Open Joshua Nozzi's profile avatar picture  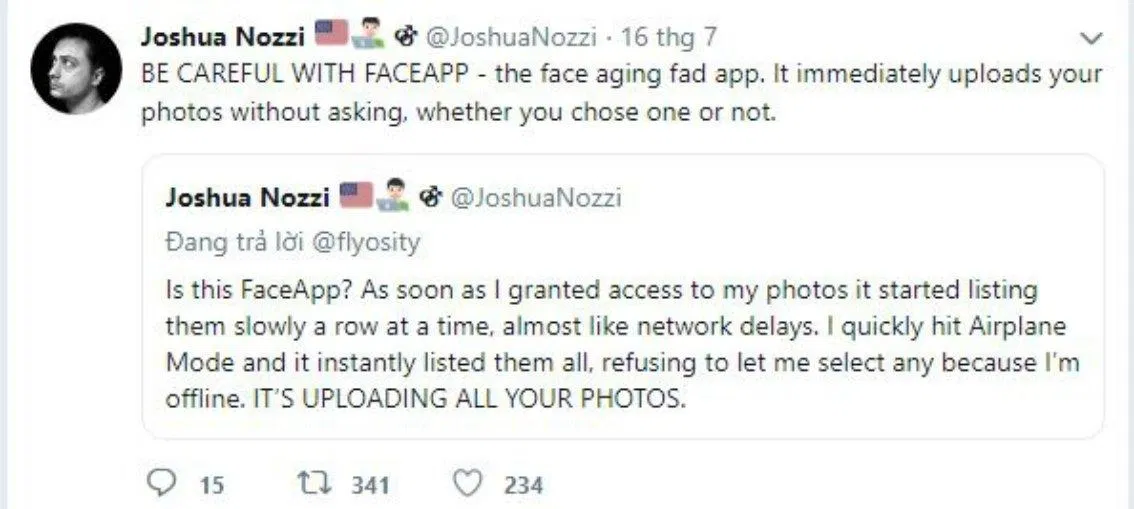pos(75,69)
